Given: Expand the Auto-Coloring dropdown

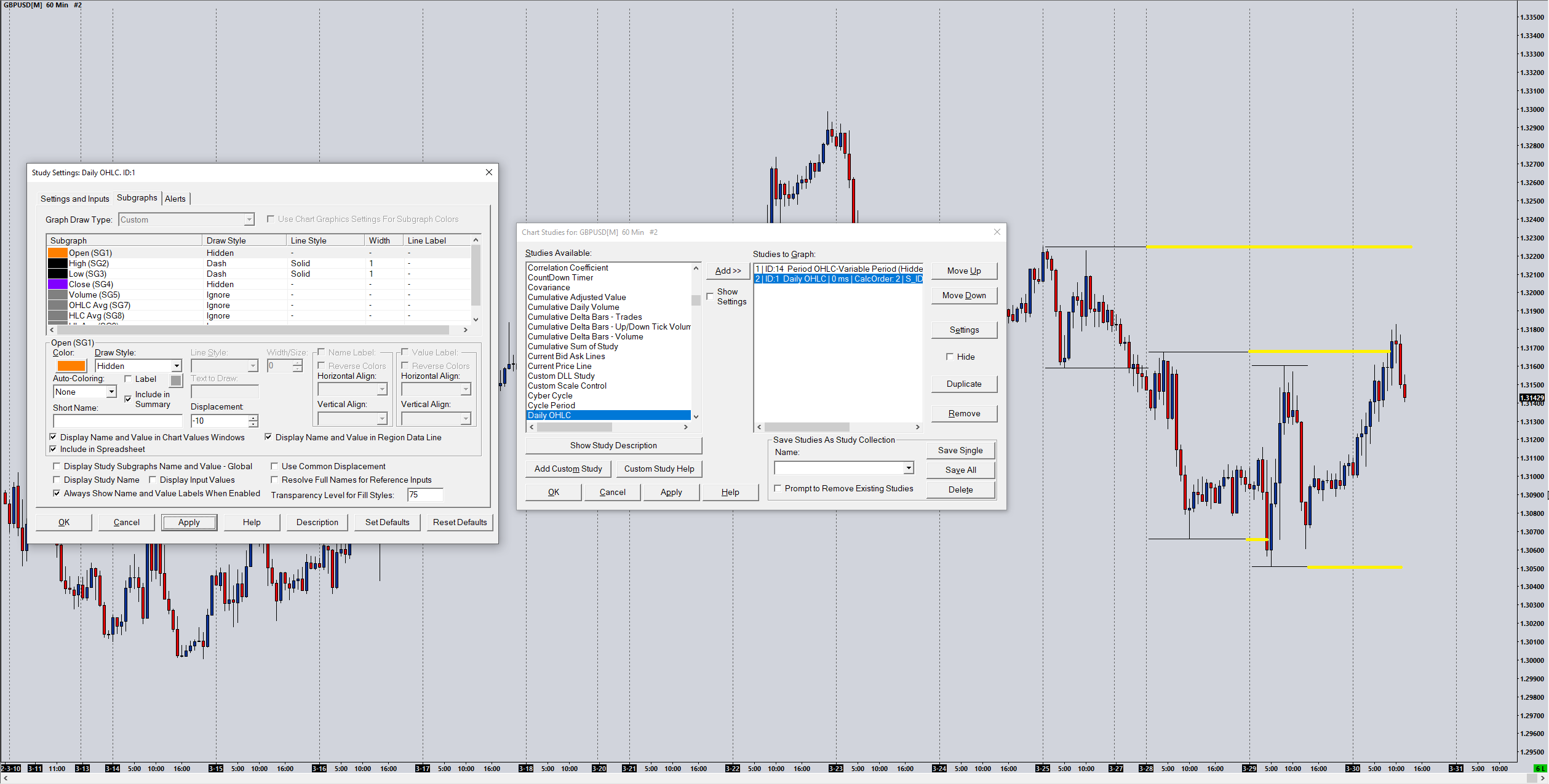Looking at the screenshot, I should (111, 392).
